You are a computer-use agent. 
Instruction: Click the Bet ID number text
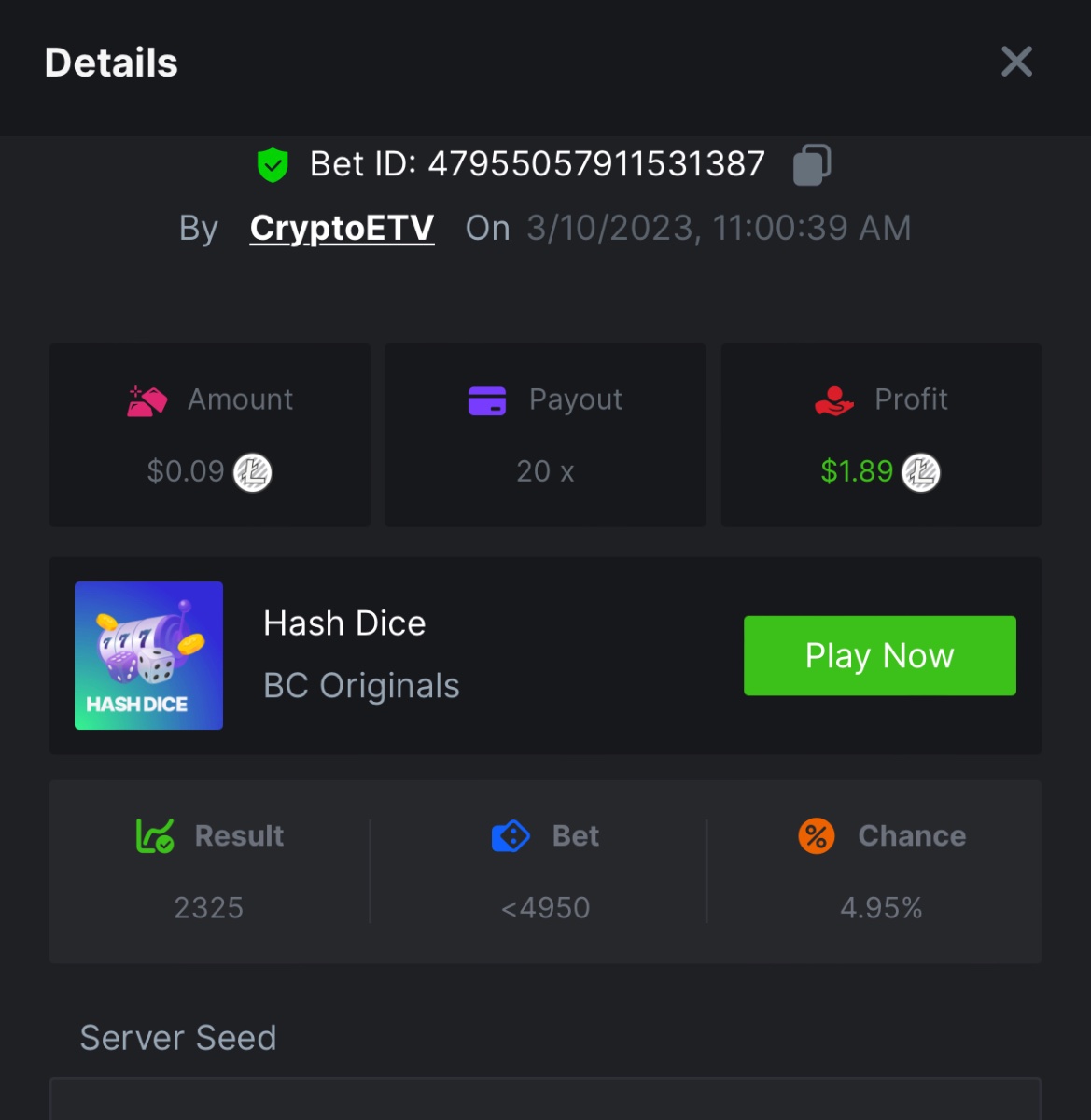click(x=595, y=164)
